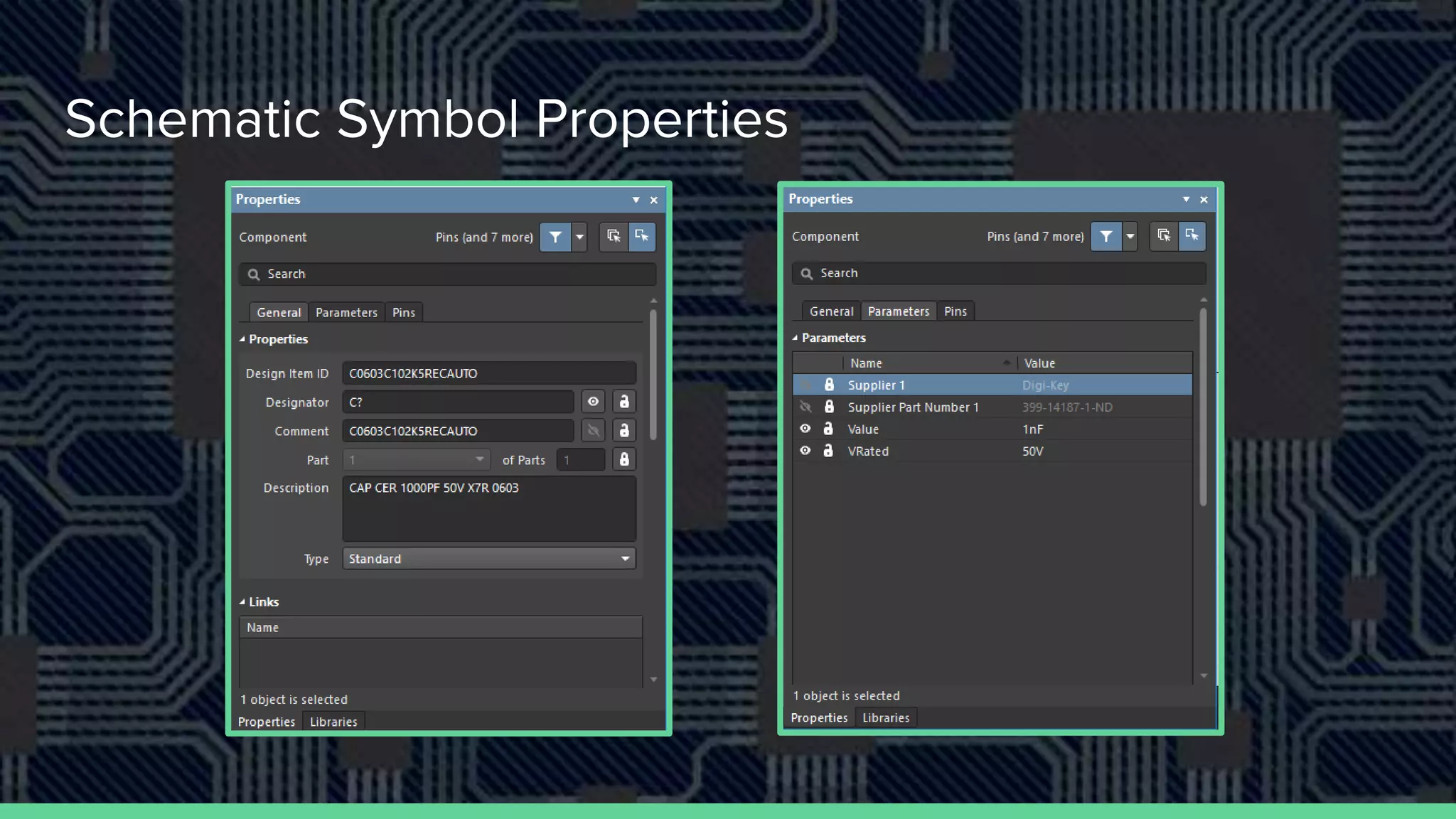
Task: Click first selection-mode icon in right panel
Action: tap(1164, 236)
